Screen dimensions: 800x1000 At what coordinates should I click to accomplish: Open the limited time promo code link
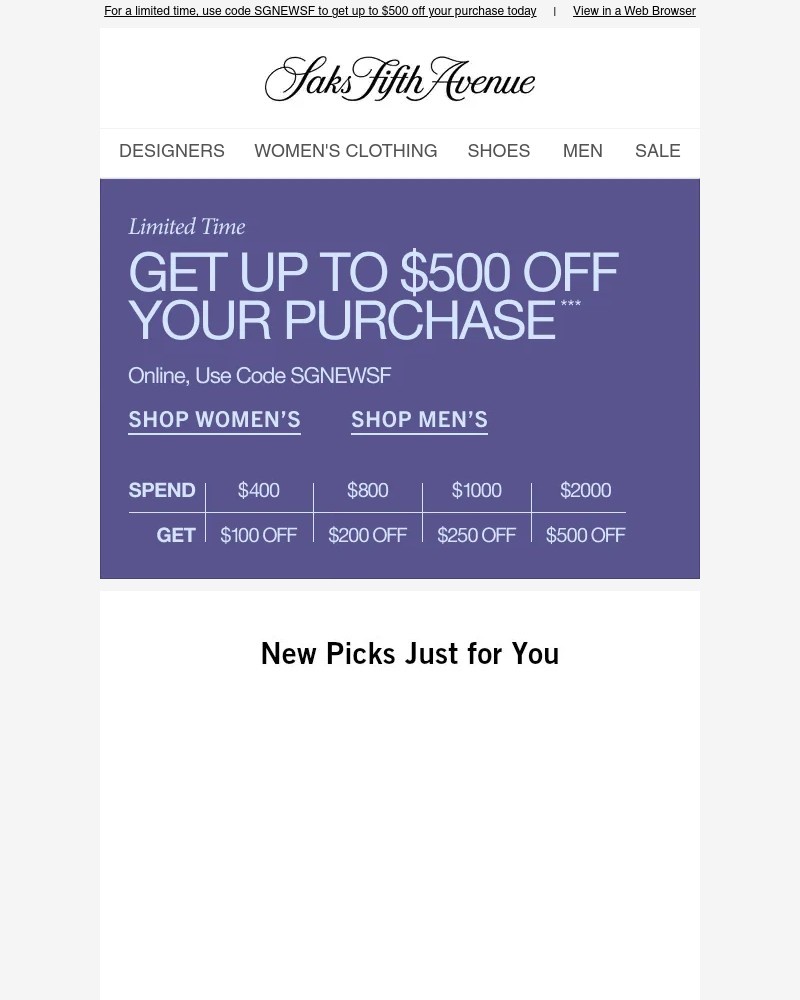point(320,11)
